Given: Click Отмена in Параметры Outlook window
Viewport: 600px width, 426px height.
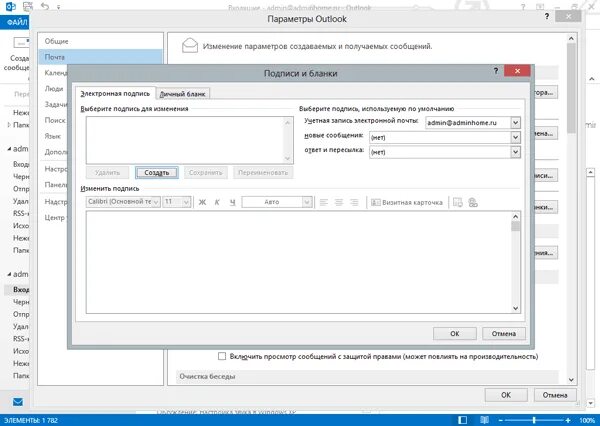Looking at the screenshot, I should coord(555,395).
